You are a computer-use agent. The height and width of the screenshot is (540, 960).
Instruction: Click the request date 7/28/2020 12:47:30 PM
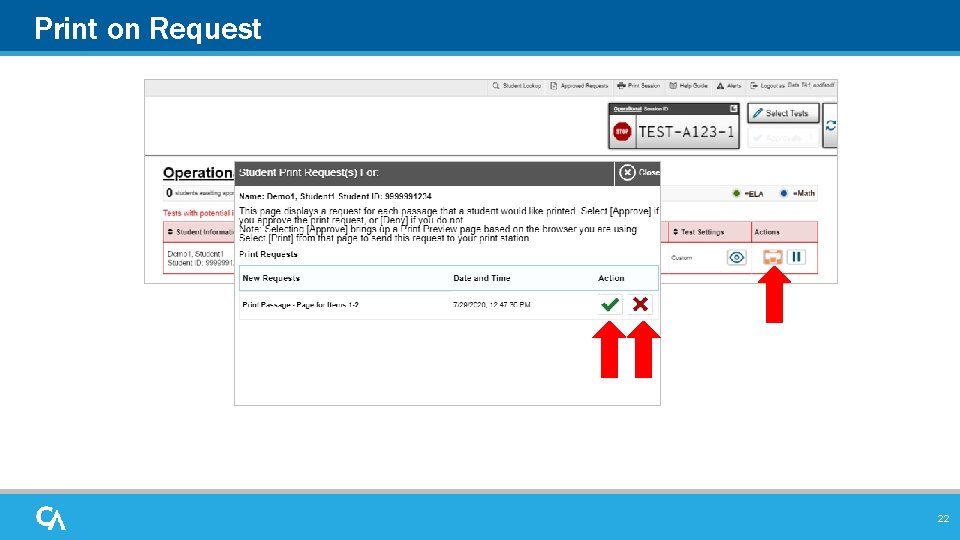[492, 305]
